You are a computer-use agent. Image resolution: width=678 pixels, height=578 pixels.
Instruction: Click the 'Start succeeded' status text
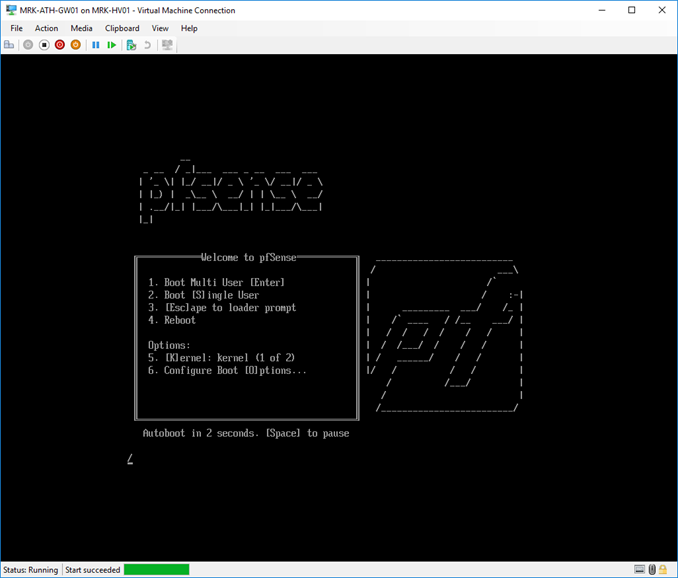(x=93, y=570)
